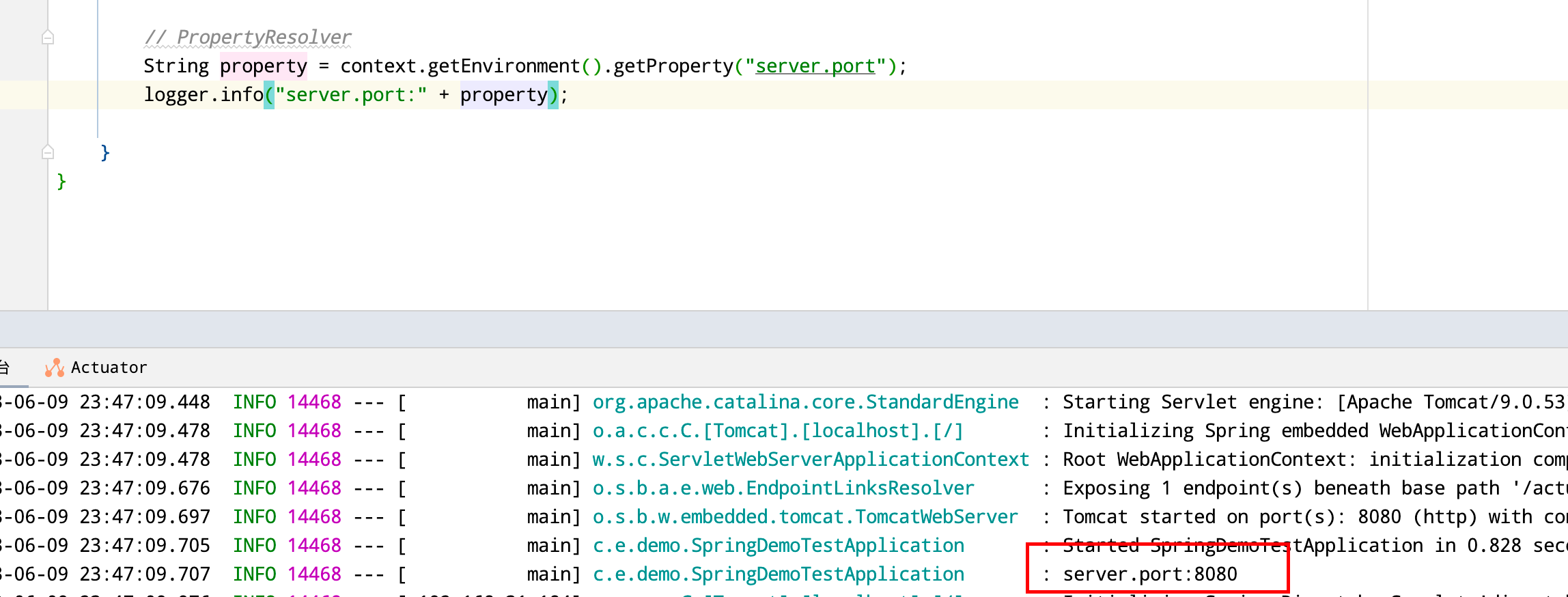Image resolution: width=1568 pixels, height=597 pixels.
Task: Click the Root WebApplicationContext log message
Action: (x=1315, y=460)
